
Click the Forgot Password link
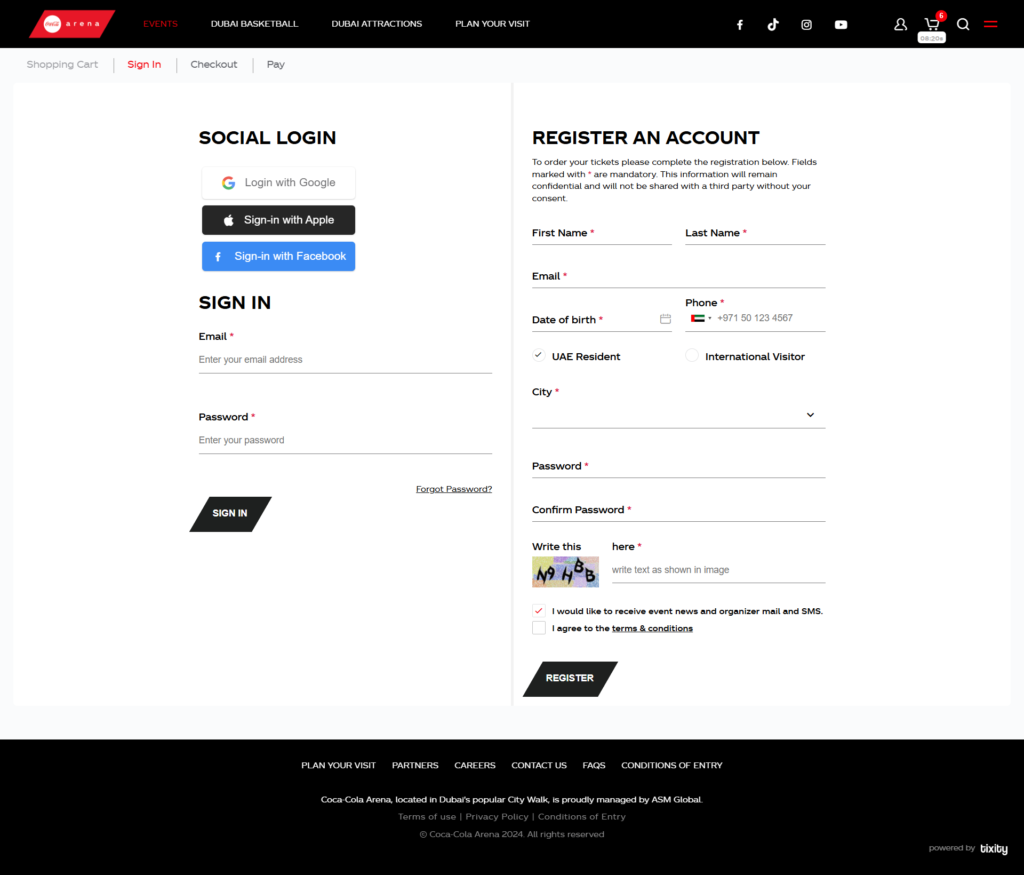coord(453,489)
